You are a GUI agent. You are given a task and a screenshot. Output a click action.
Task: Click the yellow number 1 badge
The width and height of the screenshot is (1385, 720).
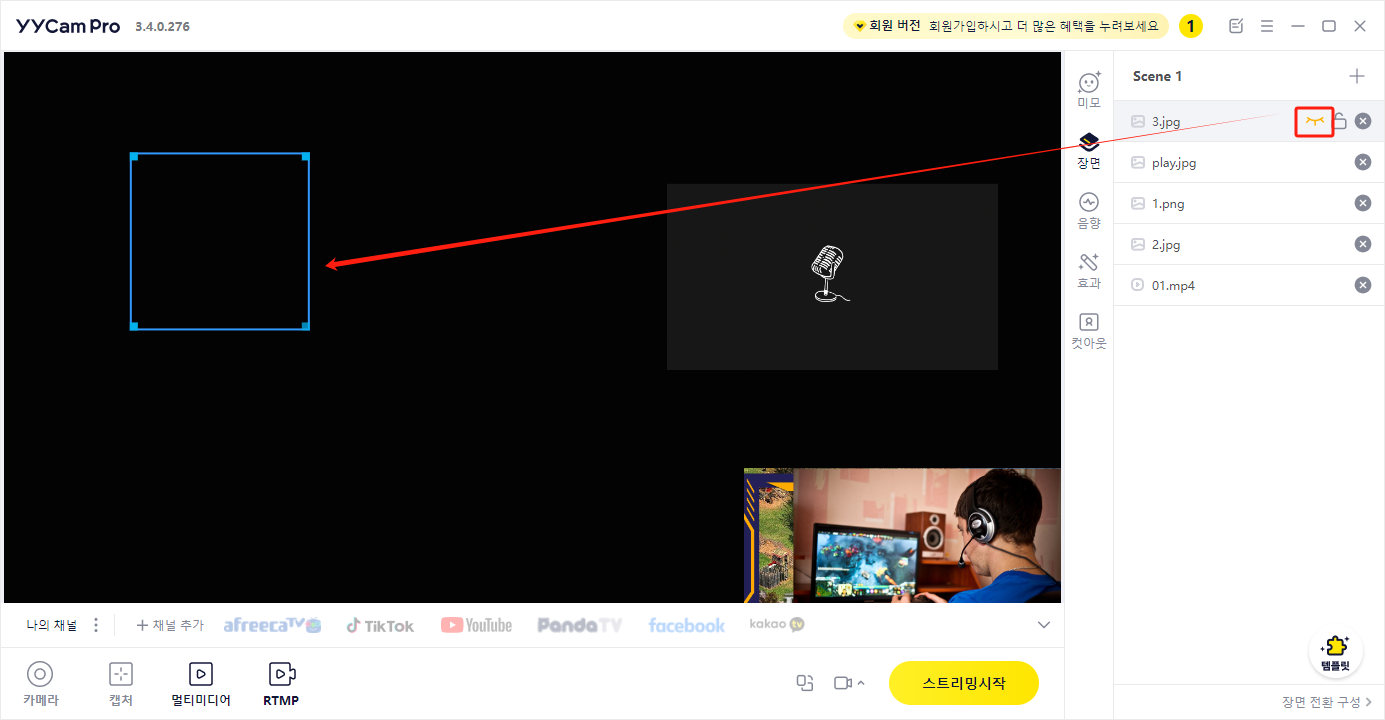[x=1191, y=26]
